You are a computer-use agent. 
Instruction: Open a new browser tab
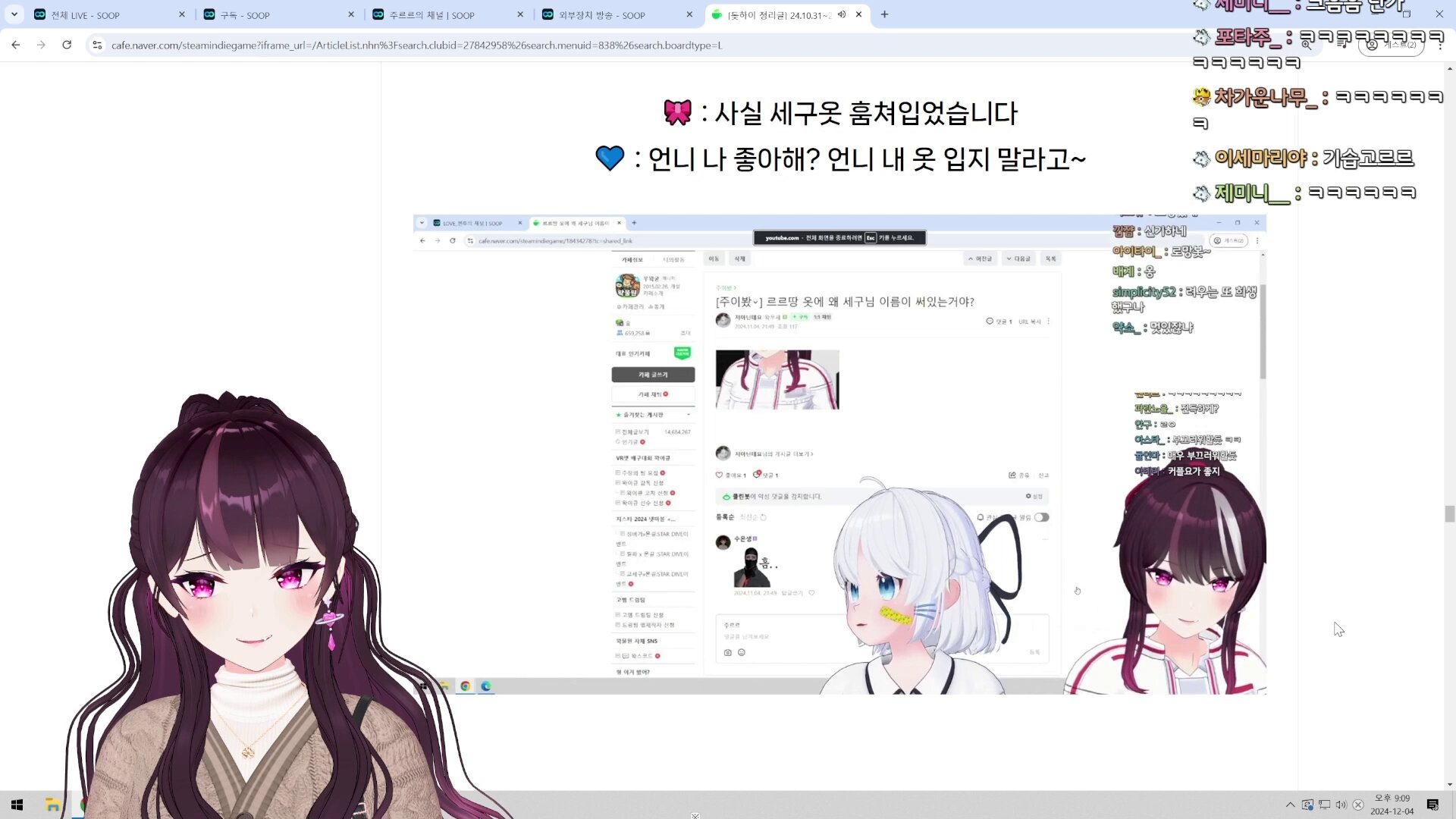(x=884, y=14)
